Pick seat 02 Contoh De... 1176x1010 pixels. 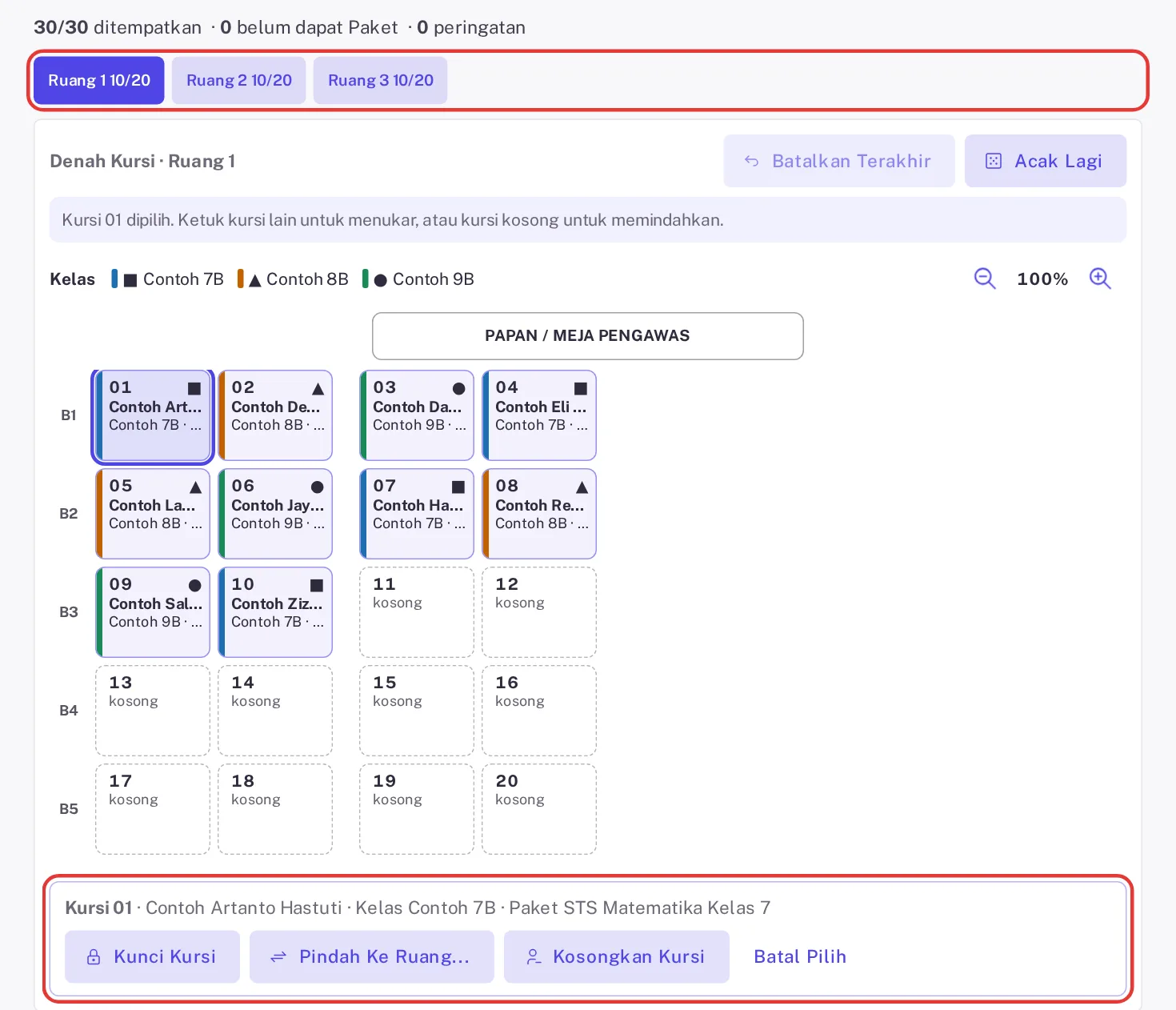click(x=275, y=415)
